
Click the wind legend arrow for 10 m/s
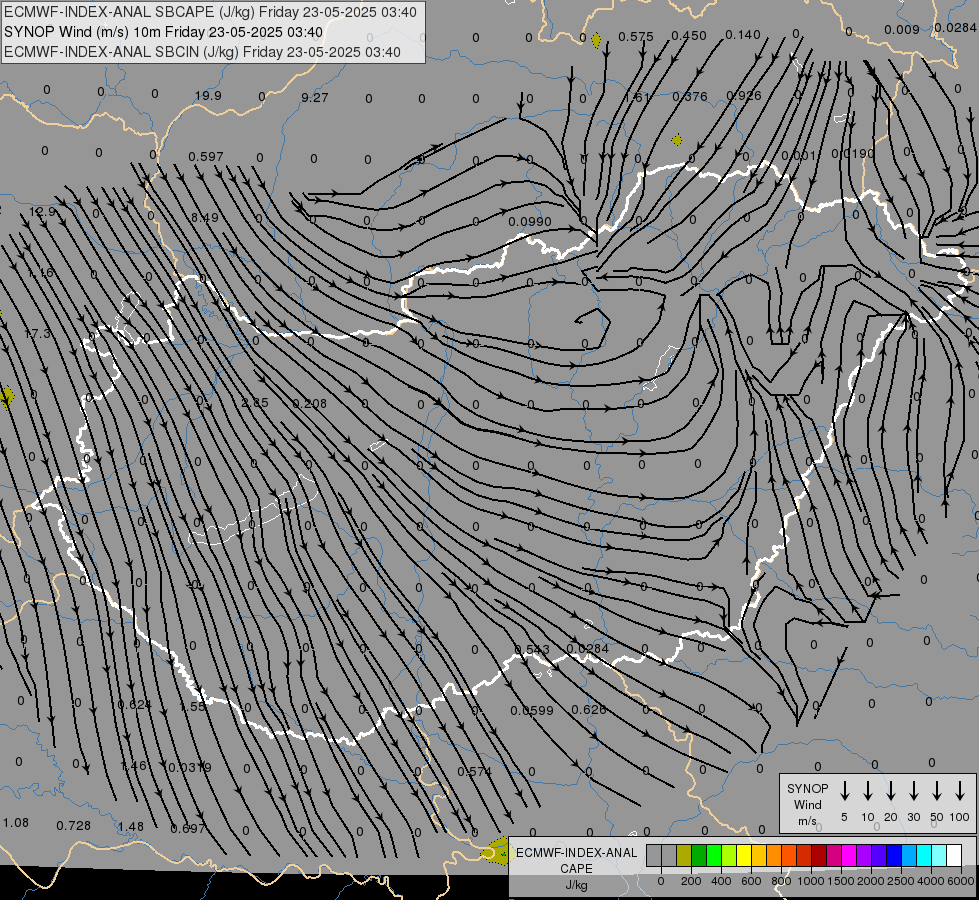coord(867,791)
